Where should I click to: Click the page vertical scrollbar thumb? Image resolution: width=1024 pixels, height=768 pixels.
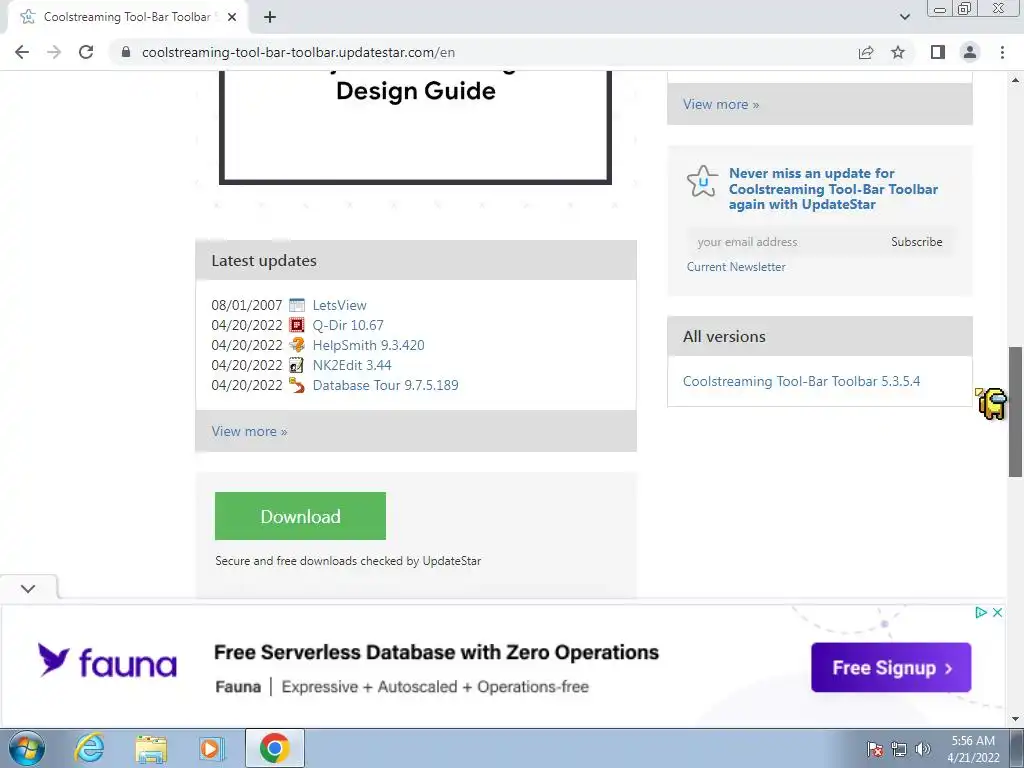pos(1015,411)
